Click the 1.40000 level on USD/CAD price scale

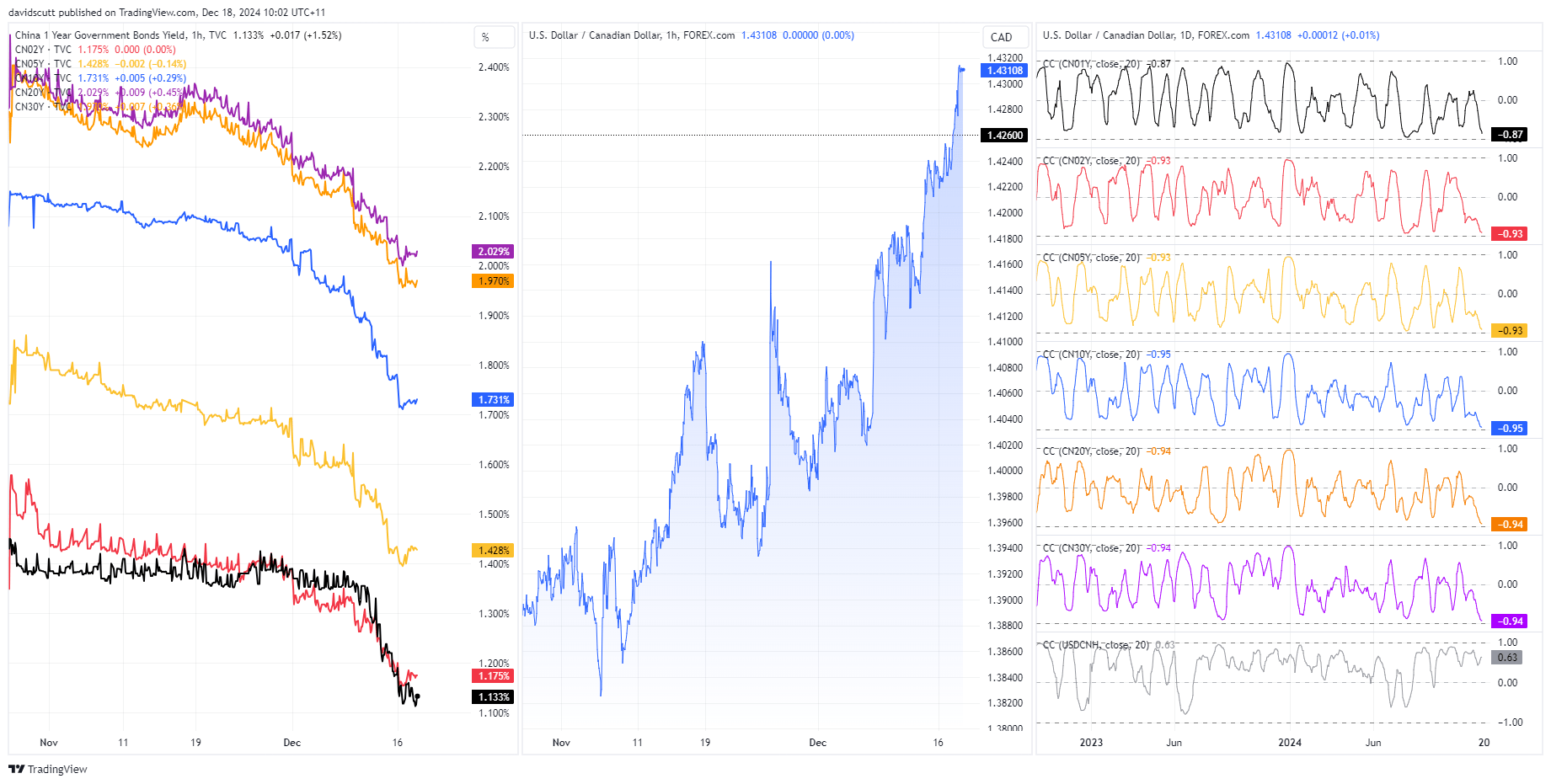pyautogui.click(x=1005, y=471)
